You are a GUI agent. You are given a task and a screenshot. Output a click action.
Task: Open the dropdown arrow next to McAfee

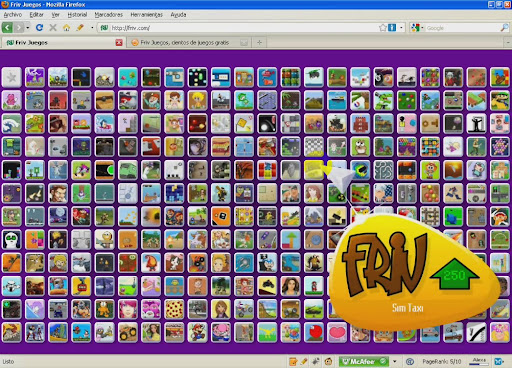395,361
